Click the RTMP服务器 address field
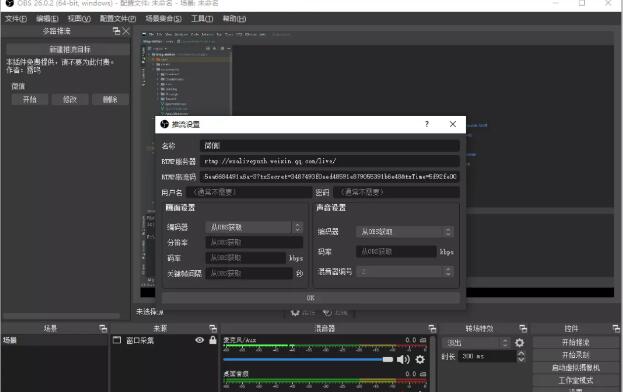Screen dimensions: 623x392 coord(330,161)
